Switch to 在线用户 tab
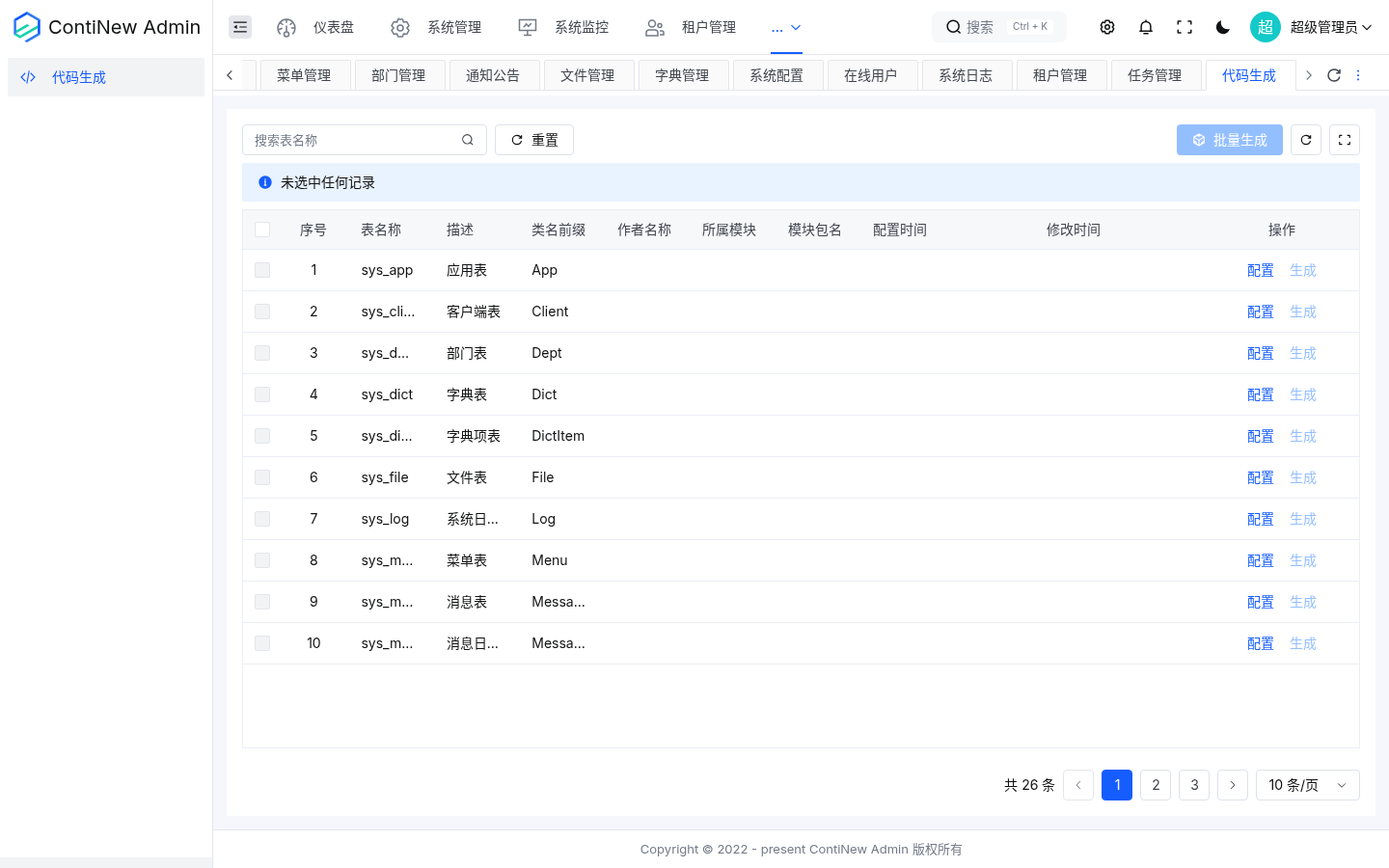This screenshot has height=868, width=1389. point(872,75)
